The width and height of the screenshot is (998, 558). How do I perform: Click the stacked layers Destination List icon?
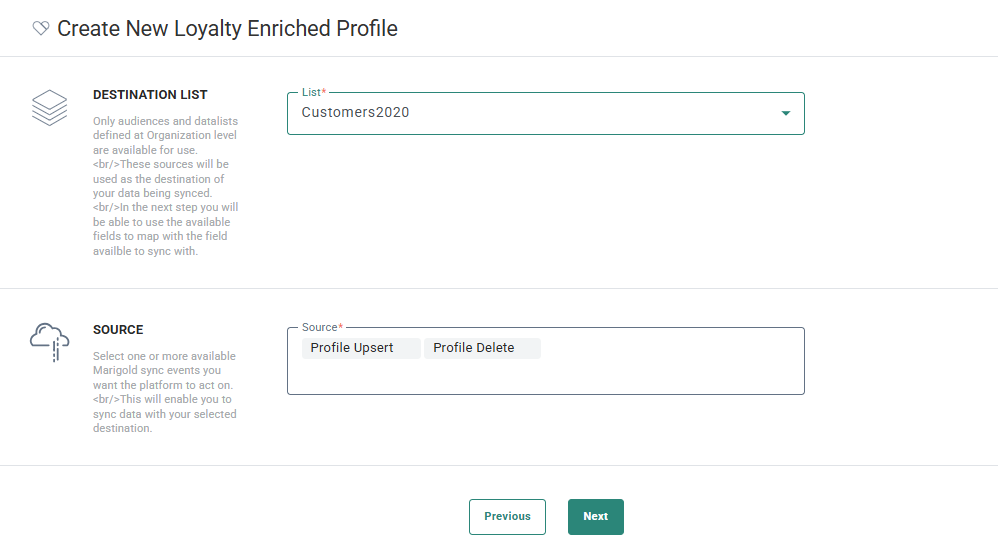[49, 107]
